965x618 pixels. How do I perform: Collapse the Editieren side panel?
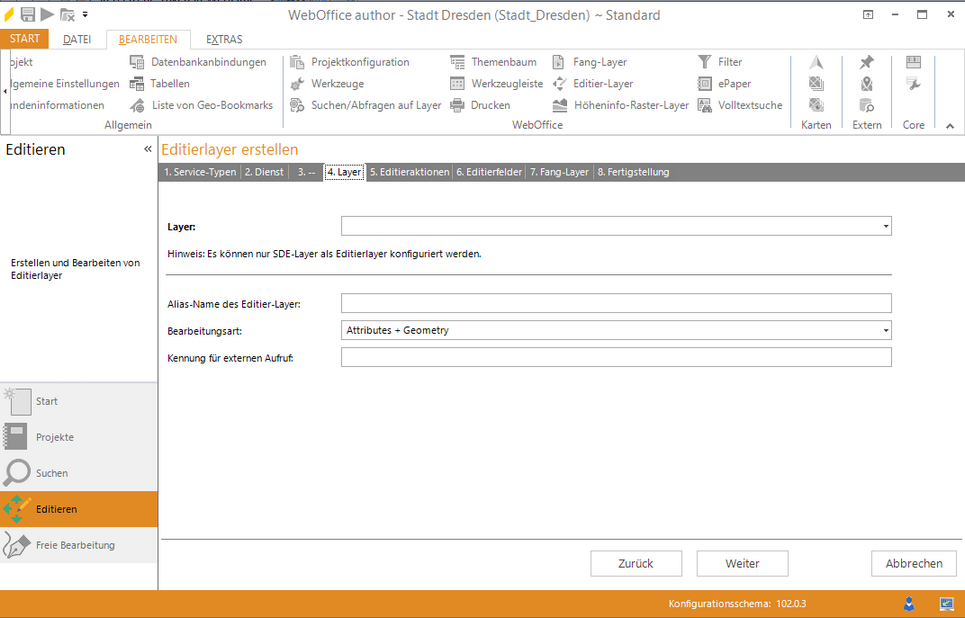click(148, 150)
